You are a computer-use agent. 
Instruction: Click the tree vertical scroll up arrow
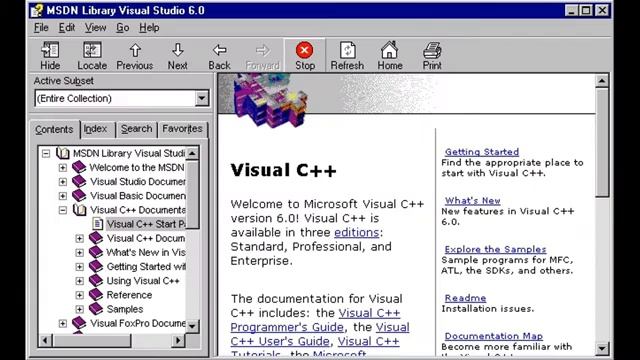[192, 153]
